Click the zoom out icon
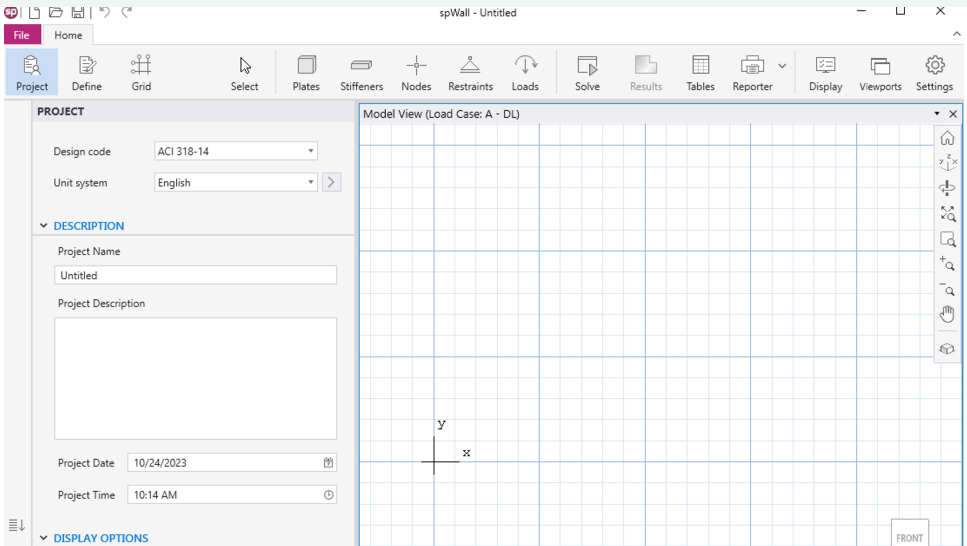967x546 pixels. coord(947,289)
